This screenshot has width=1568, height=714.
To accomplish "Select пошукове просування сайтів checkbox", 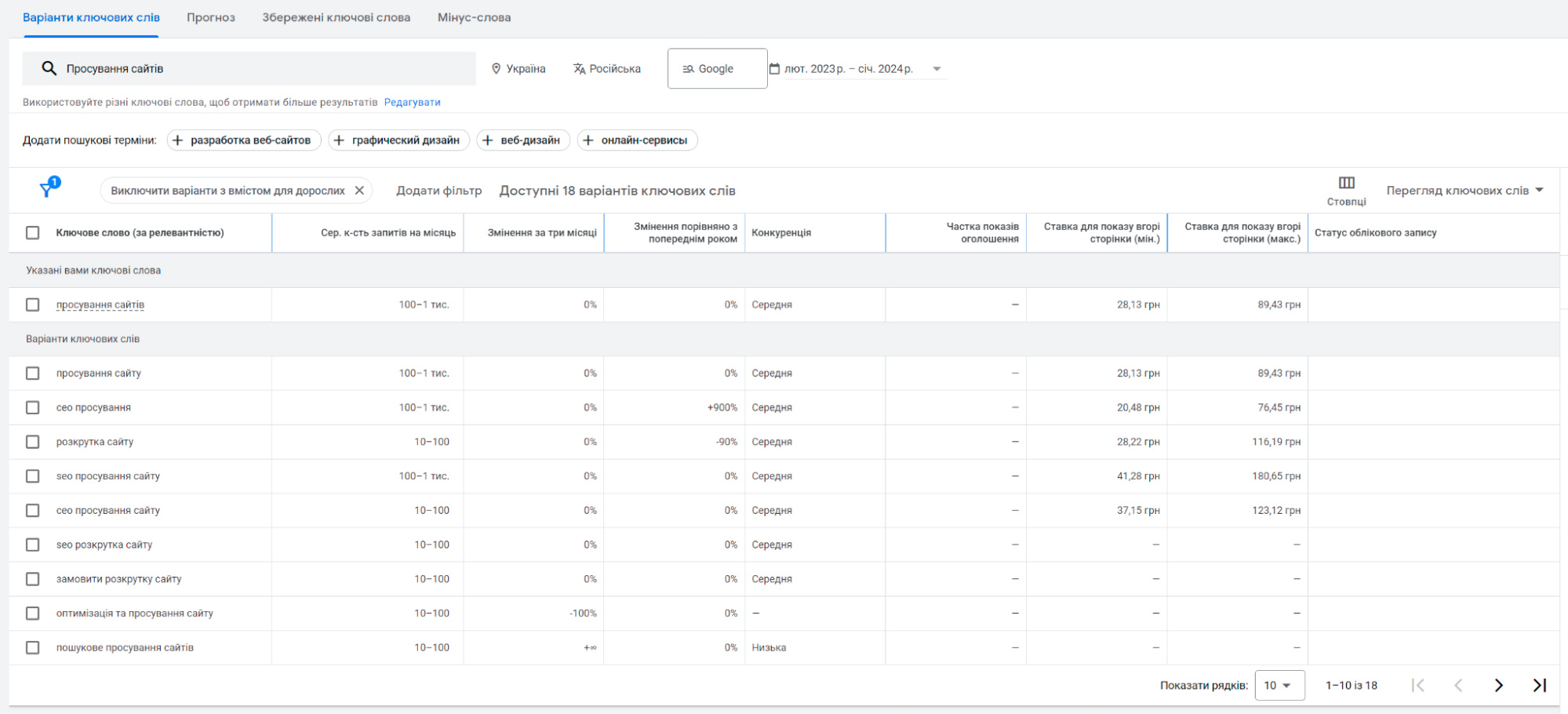I will 32,647.
